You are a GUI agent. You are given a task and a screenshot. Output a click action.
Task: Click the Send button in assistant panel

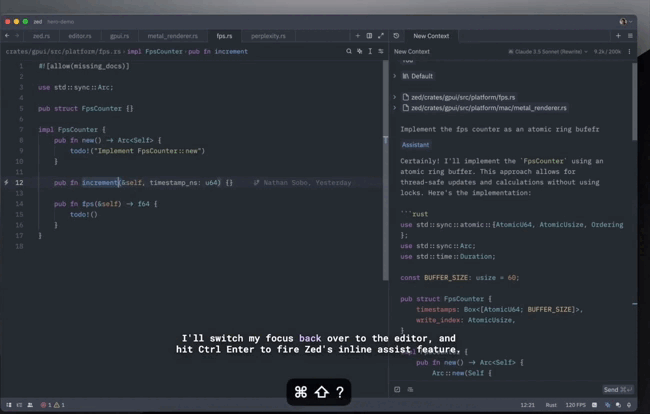[618, 389]
